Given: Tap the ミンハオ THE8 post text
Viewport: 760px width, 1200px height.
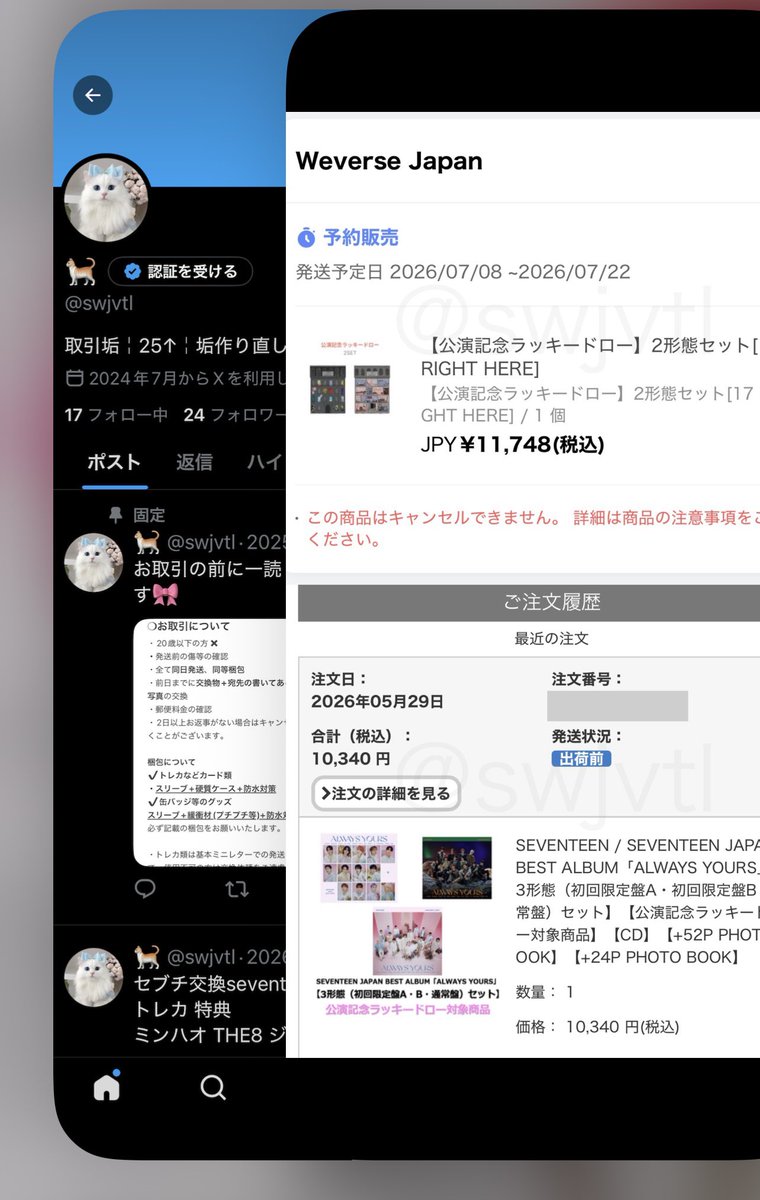Looking at the screenshot, I should coord(209,1035).
